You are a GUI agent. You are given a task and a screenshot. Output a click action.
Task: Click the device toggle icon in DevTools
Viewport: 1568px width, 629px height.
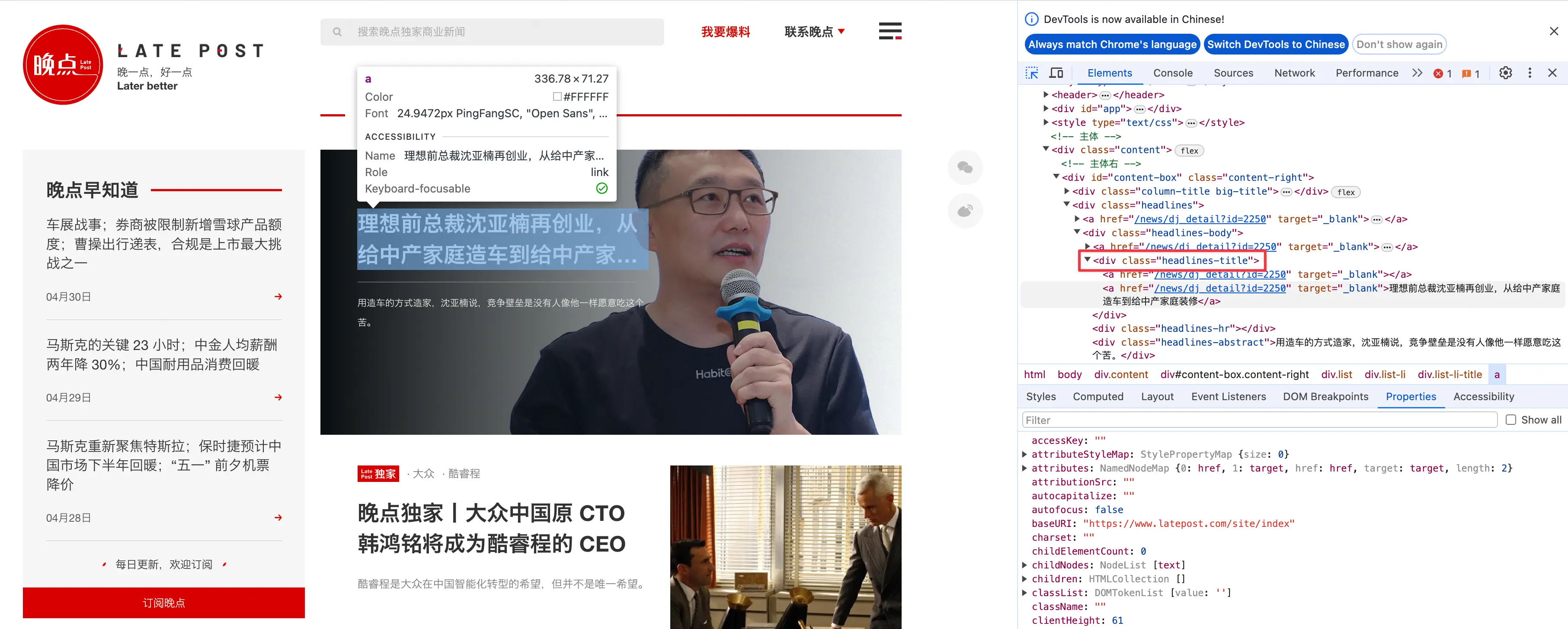1057,73
